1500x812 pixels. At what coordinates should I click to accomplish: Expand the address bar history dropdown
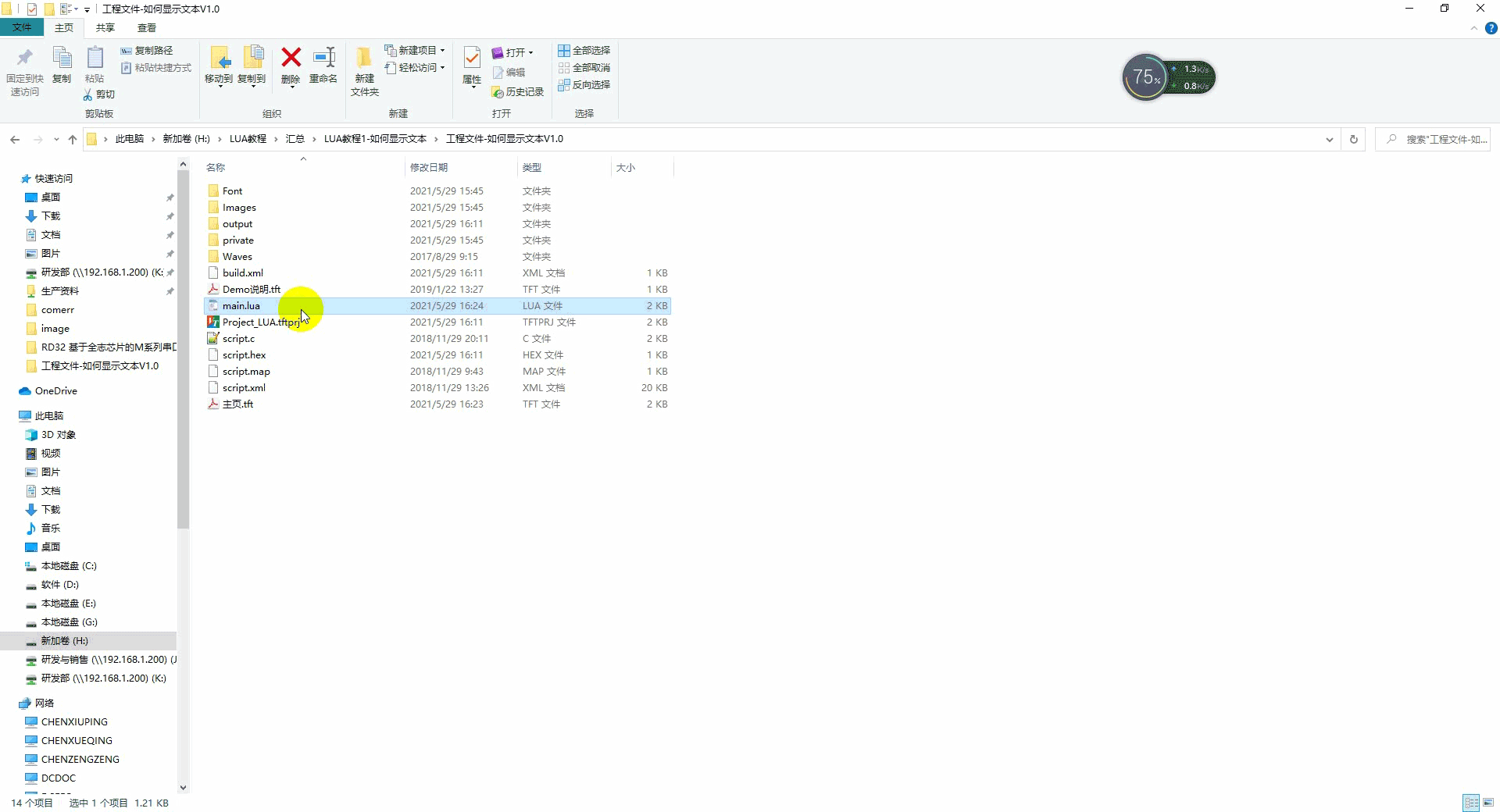[x=1329, y=140]
